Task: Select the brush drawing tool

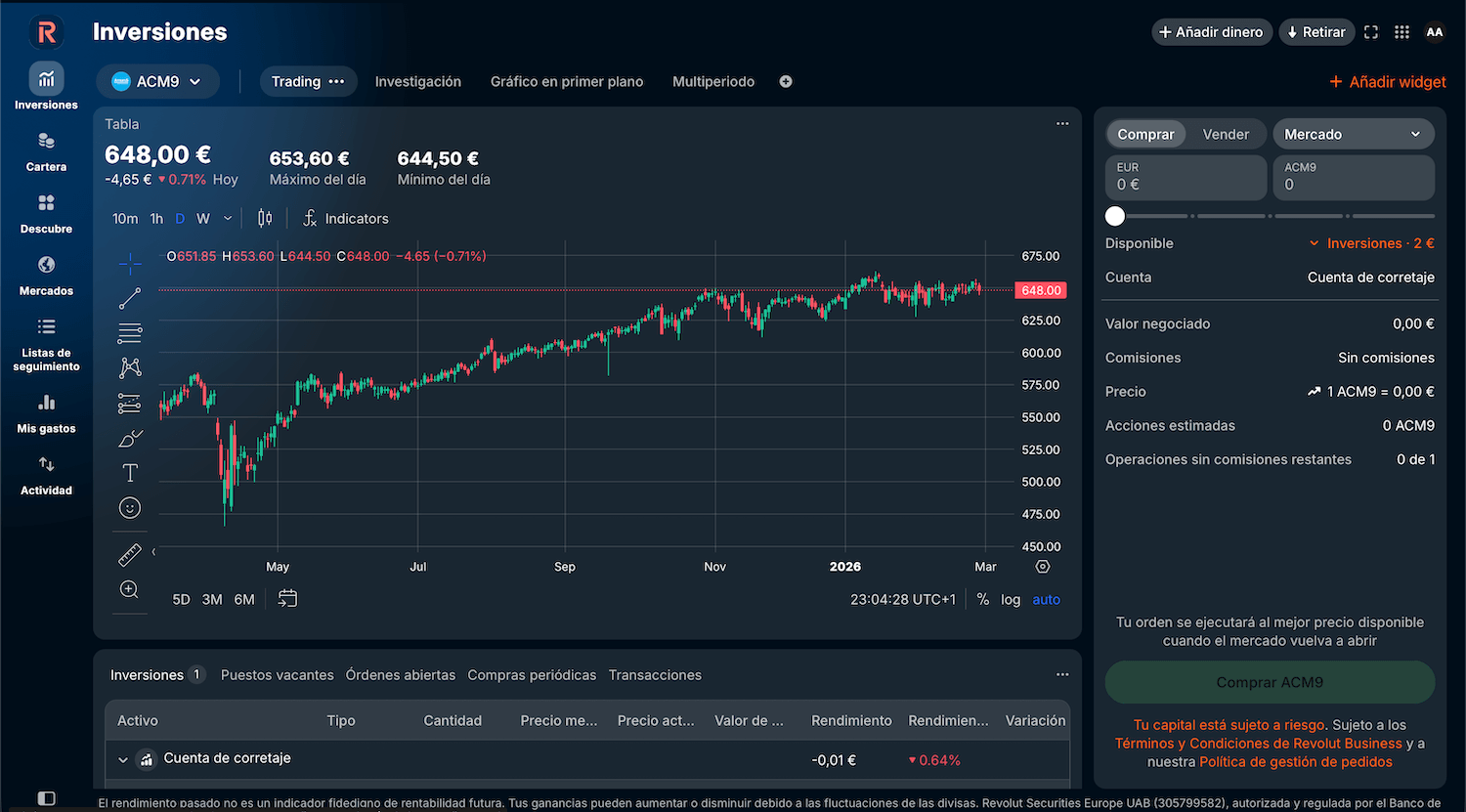Action: (x=130, y=438)
